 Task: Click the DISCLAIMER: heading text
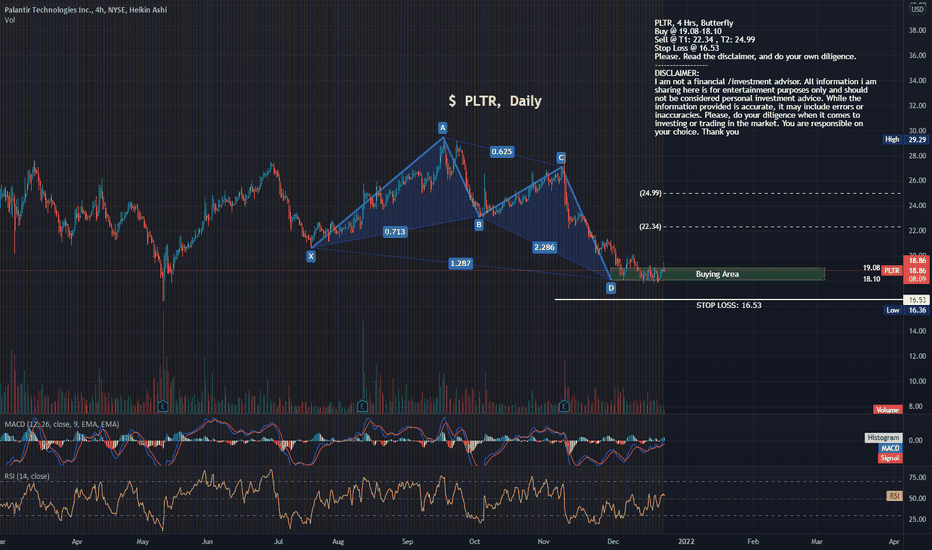(676, 73)
